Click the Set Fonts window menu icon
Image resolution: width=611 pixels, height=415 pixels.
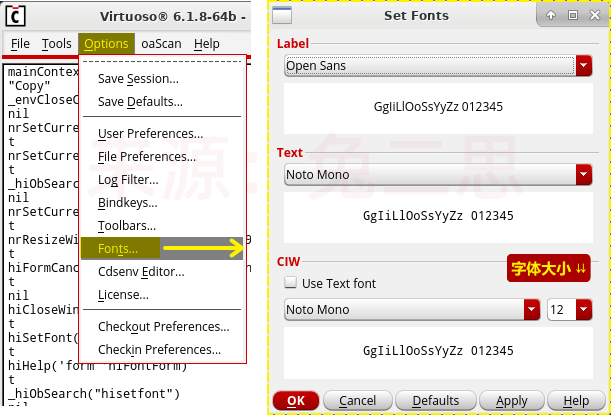click(x=282, y=15)
